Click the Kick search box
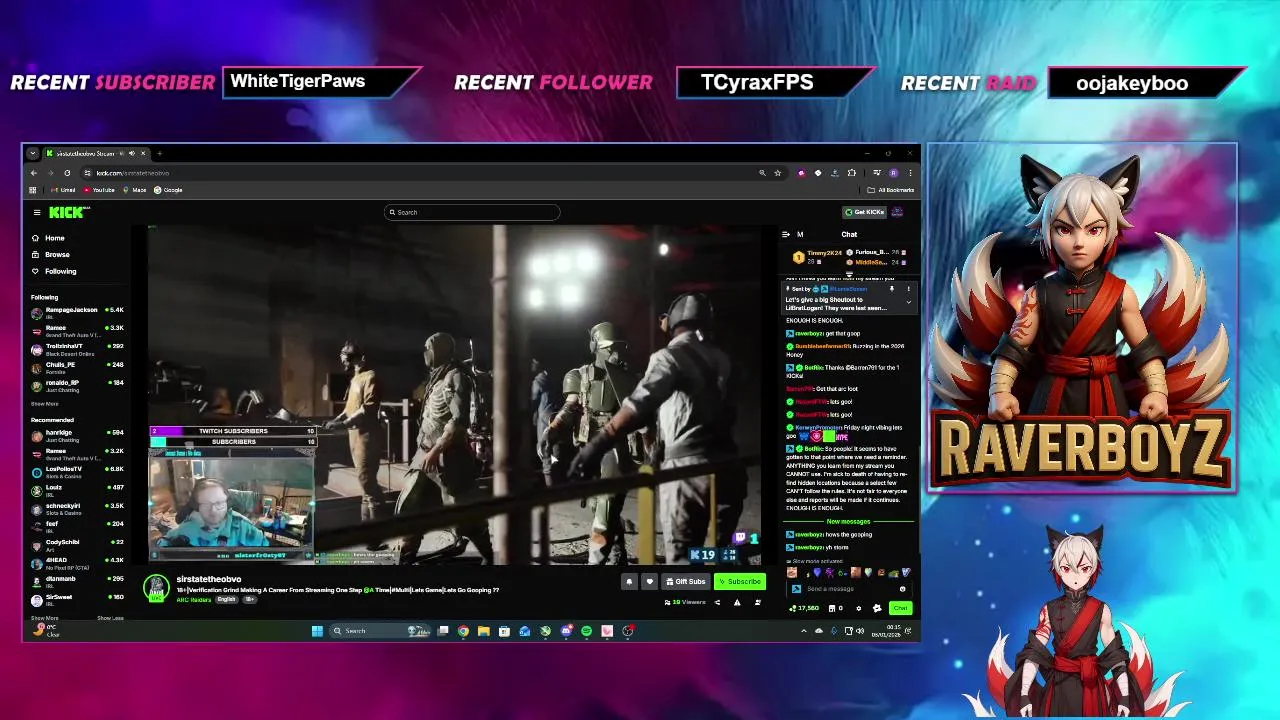Screen dimensions: 1280x720 (x=472, y=212)
